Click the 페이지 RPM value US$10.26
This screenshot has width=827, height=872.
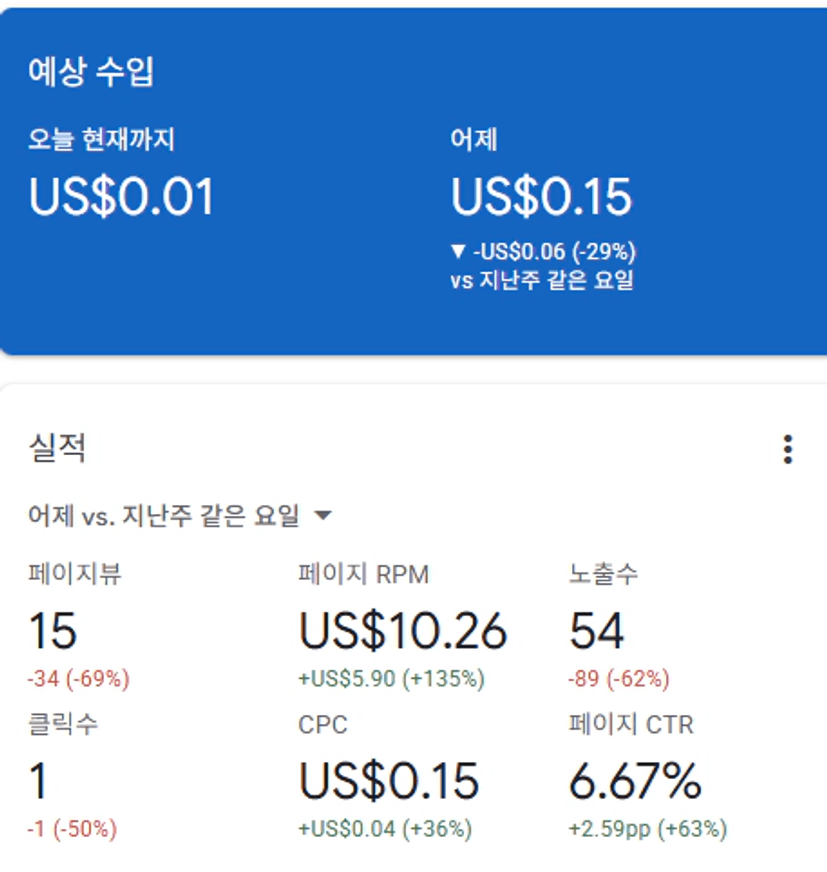[x=402, y=631]
